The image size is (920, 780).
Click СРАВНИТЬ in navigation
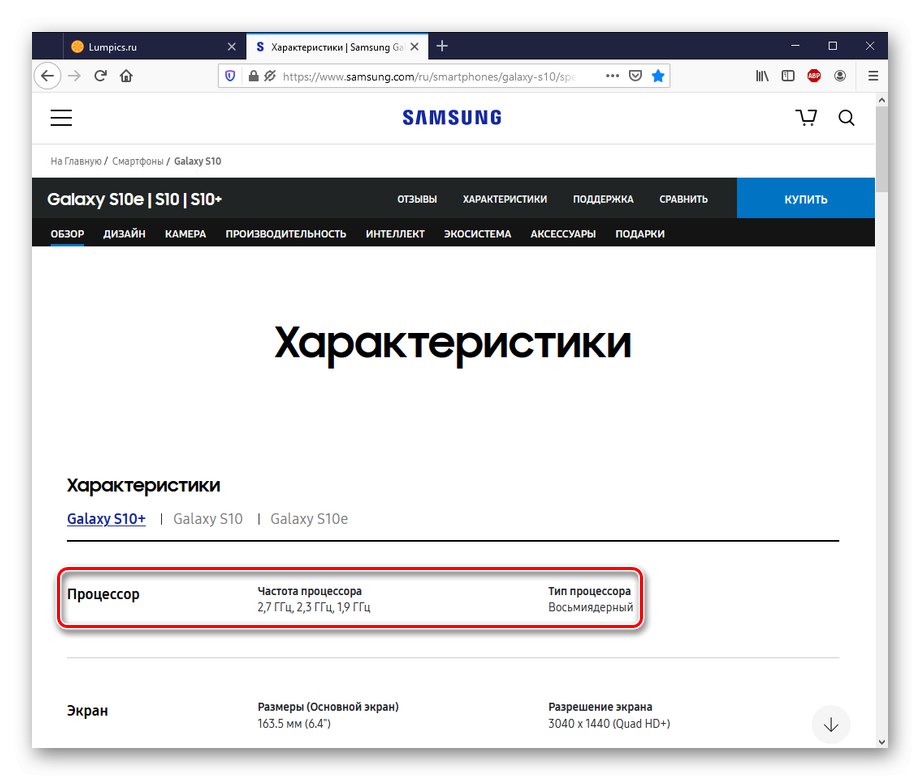[x=684, y=199]
